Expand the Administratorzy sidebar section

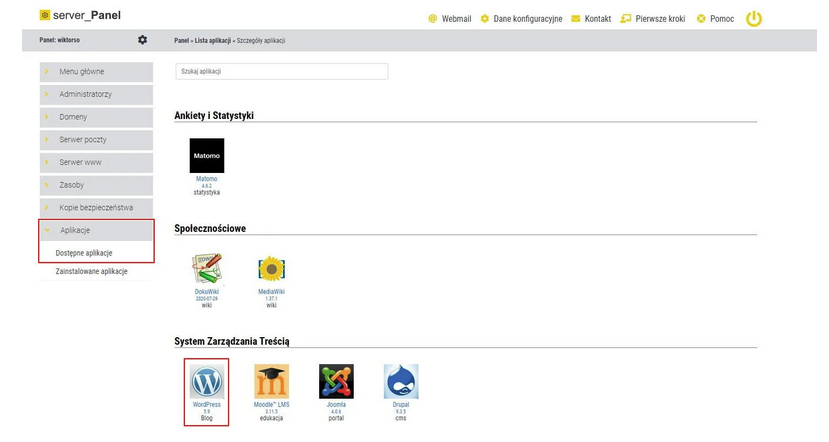pos(96,94)
